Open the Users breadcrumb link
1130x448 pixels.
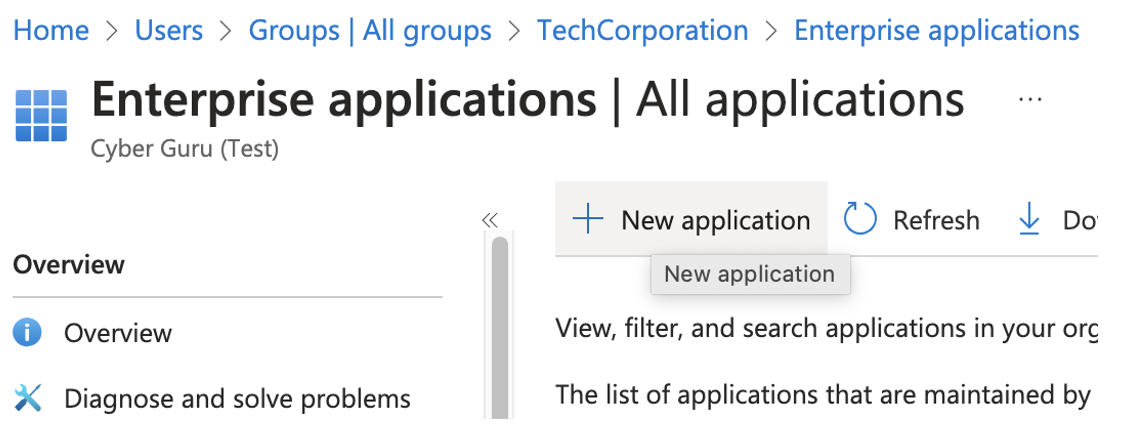(x=169, y=30)
